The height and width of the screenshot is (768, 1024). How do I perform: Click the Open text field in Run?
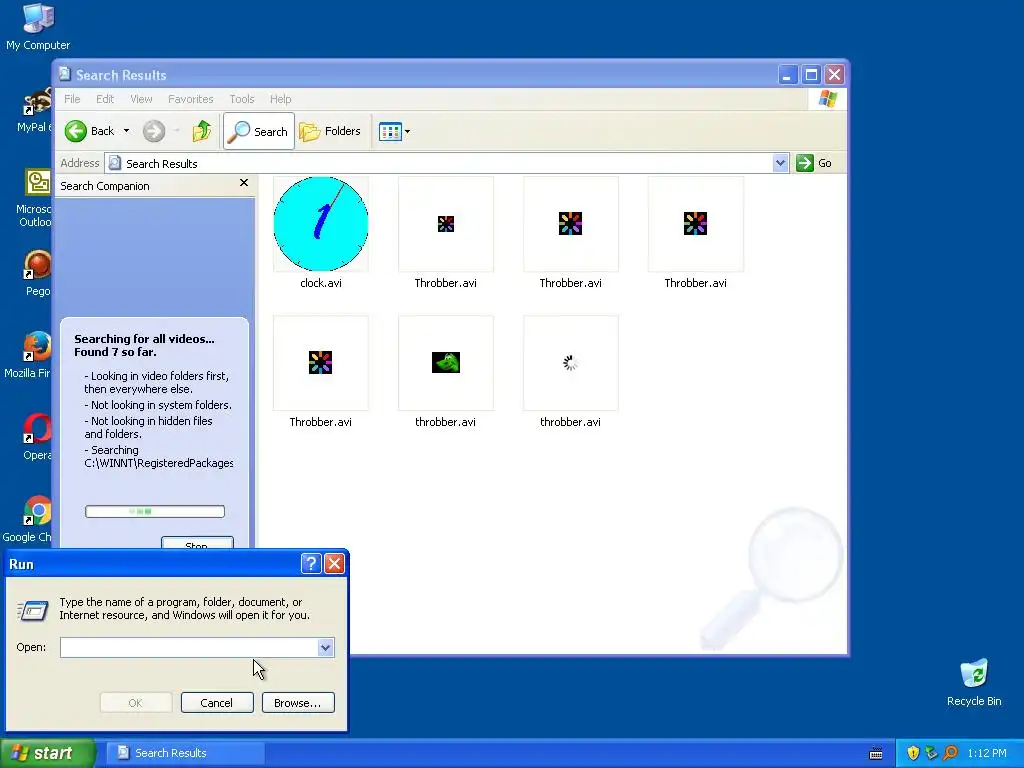point(189,647)
